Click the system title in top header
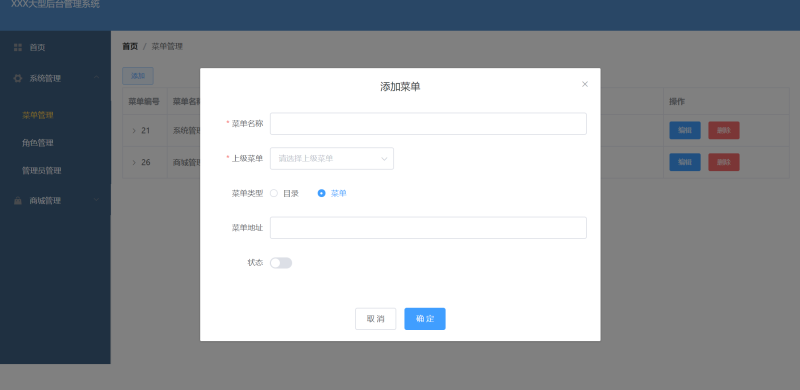 (x=55, y=5)
